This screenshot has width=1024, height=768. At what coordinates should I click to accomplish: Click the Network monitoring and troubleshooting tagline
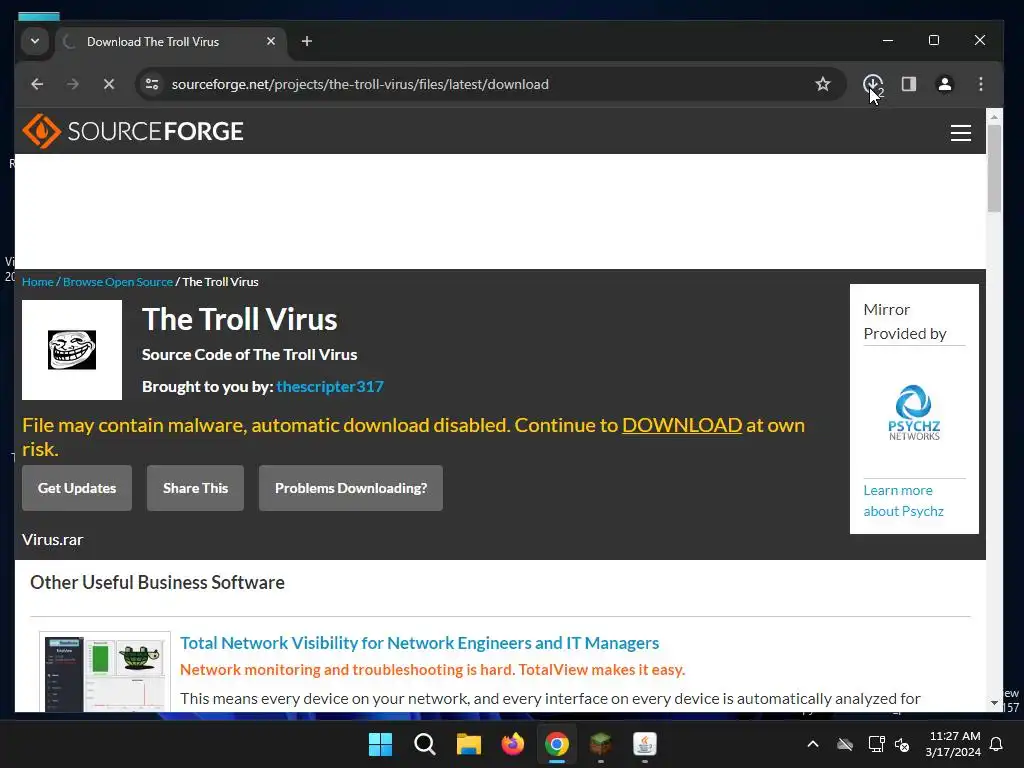pyautogui.click(x=432, y=670)
